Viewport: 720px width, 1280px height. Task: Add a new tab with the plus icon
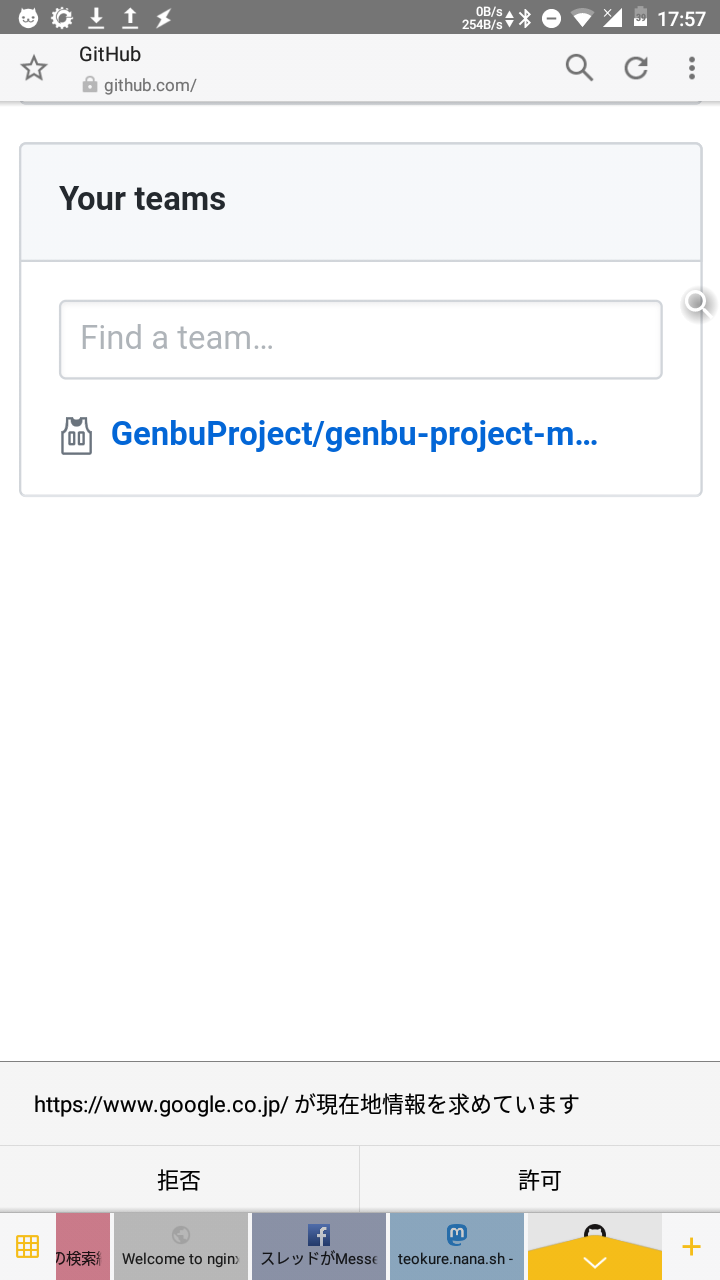point(691,1246)
